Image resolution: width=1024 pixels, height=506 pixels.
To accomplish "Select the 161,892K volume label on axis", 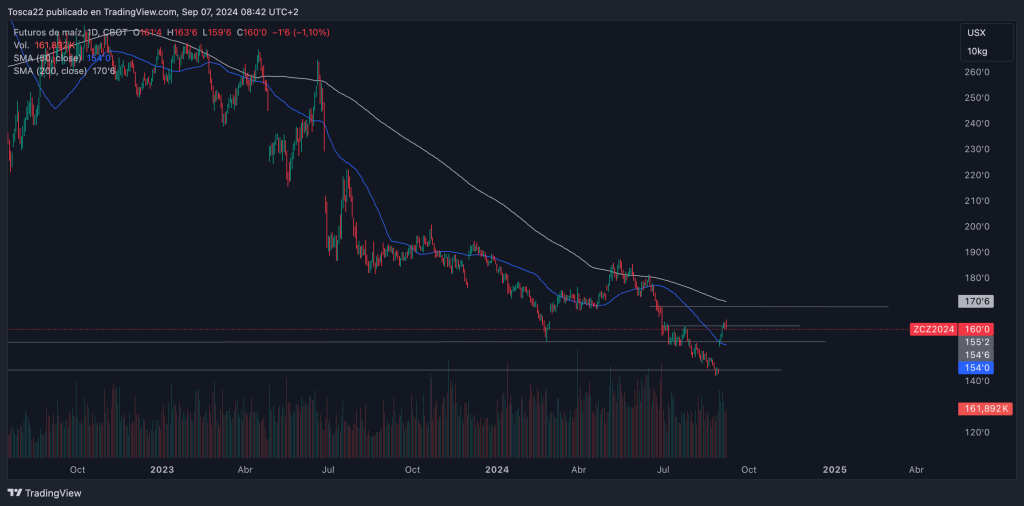I will tap(985, 408).
